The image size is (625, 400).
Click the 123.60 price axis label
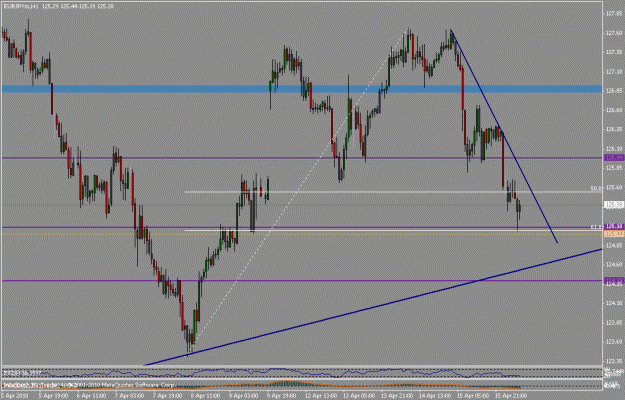(x=614, y=342)
